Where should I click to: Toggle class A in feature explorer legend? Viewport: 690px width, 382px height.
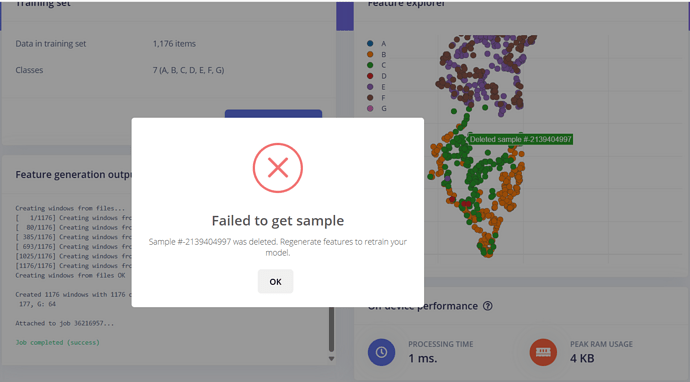(x=370, y=43)
